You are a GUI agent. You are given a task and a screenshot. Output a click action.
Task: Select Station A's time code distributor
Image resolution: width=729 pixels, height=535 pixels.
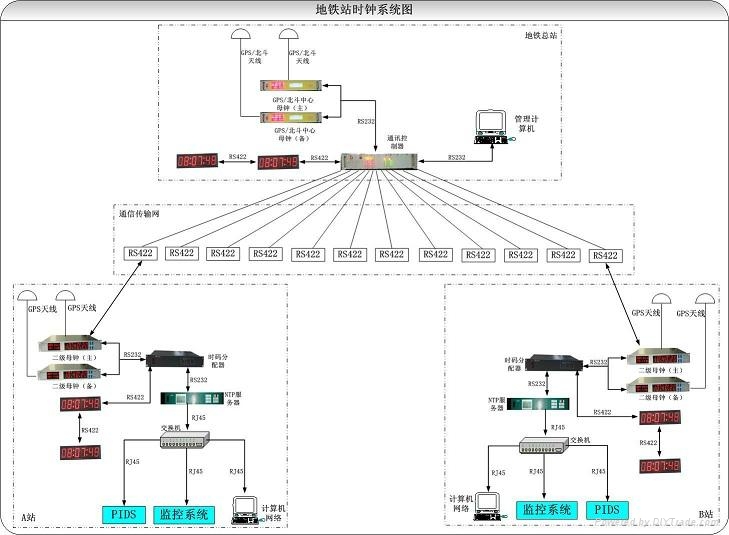point(174,359)
